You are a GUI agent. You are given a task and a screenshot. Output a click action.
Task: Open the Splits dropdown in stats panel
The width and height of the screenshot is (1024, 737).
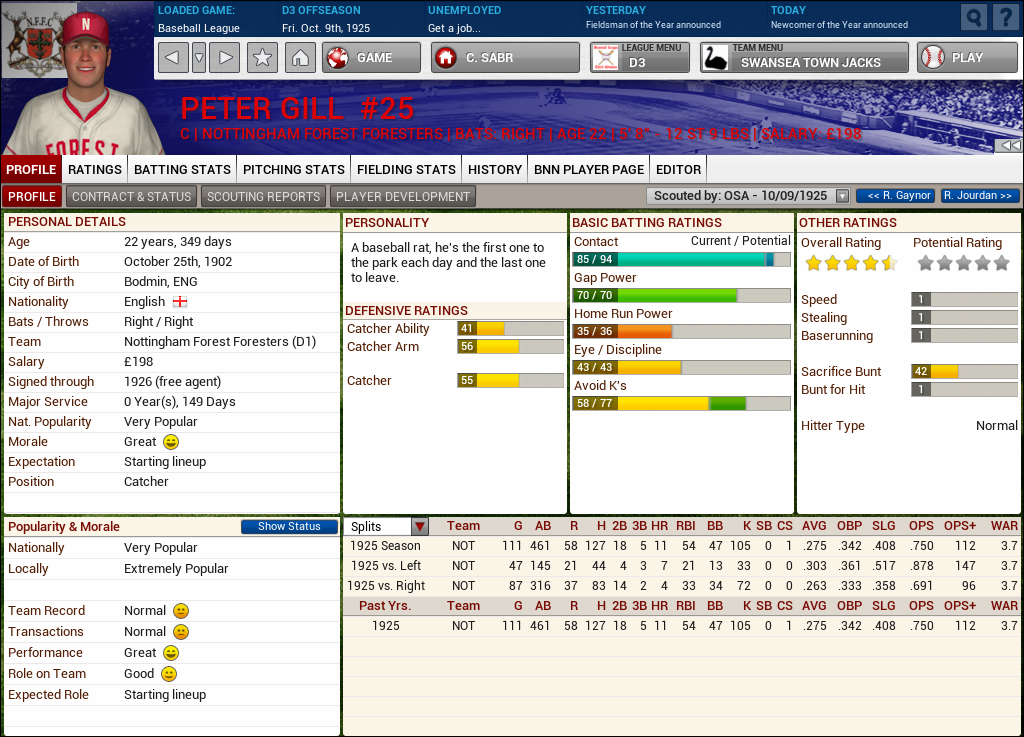(x=419, y=526)
